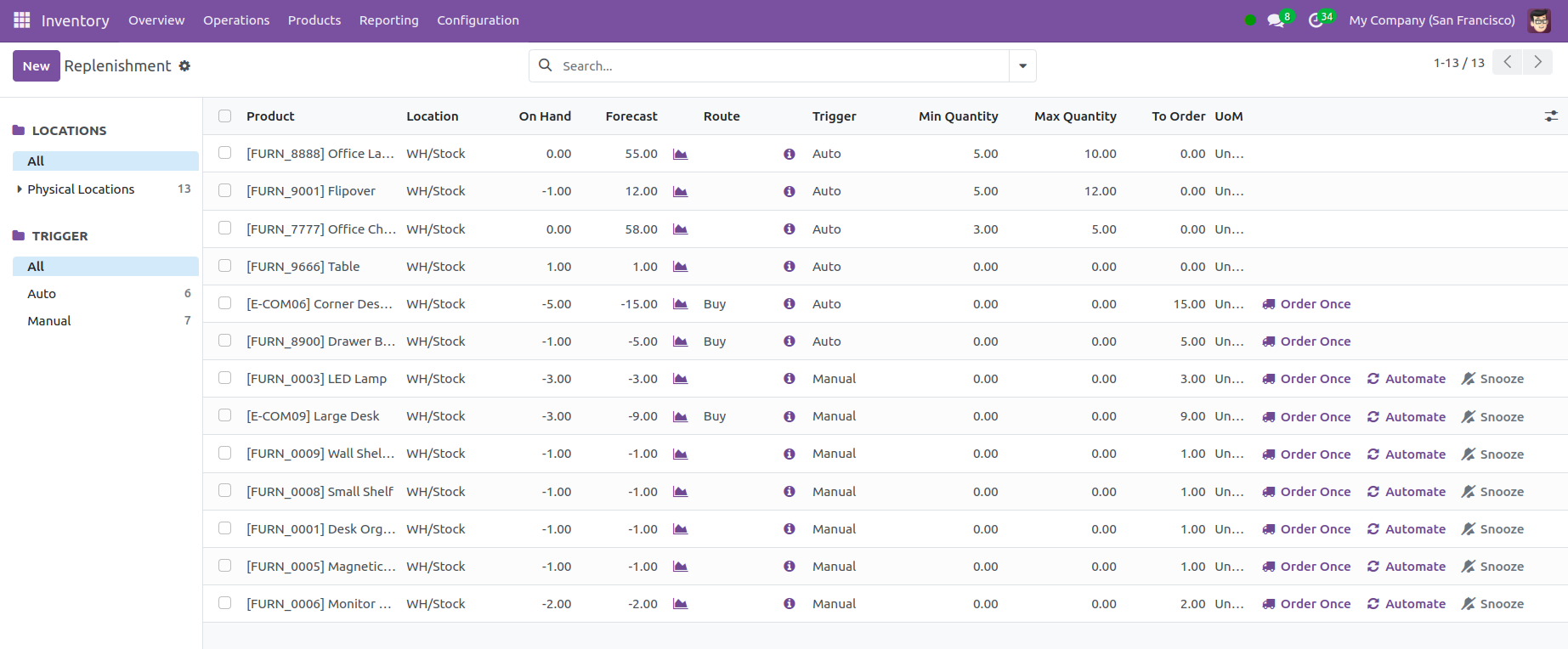Tick the select-all checkbox in header

(x=224, y=116)
